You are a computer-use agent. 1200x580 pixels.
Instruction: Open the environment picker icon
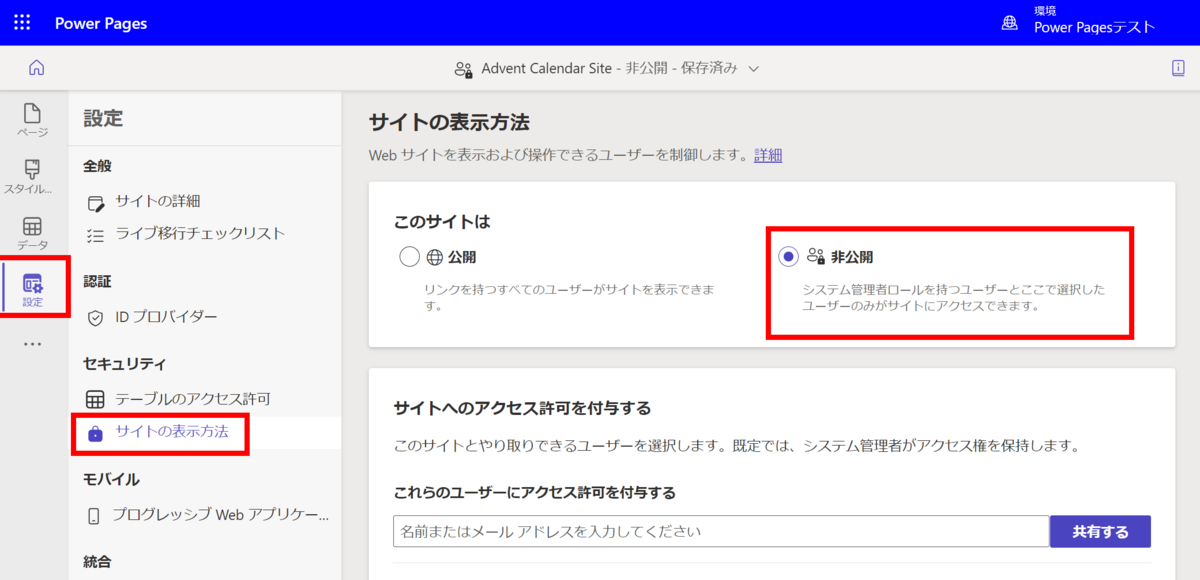tap(1010, 23)
